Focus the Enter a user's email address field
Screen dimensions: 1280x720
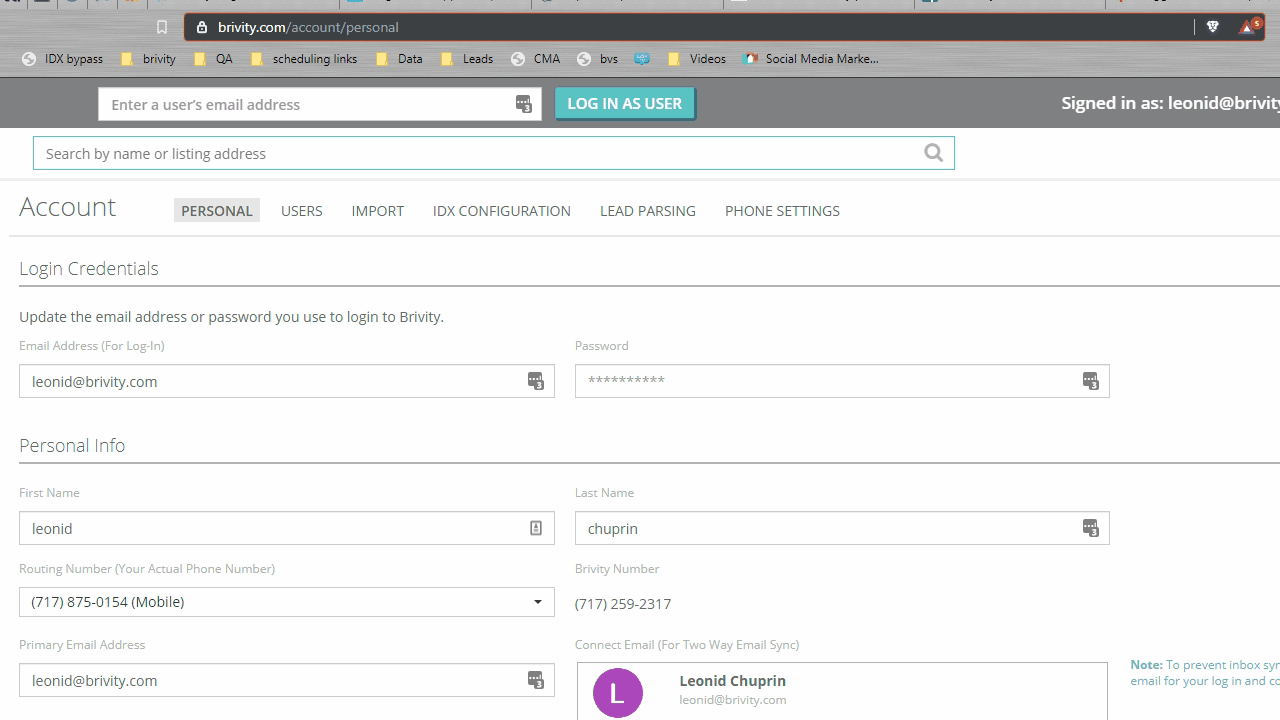[x=320, y=104]
